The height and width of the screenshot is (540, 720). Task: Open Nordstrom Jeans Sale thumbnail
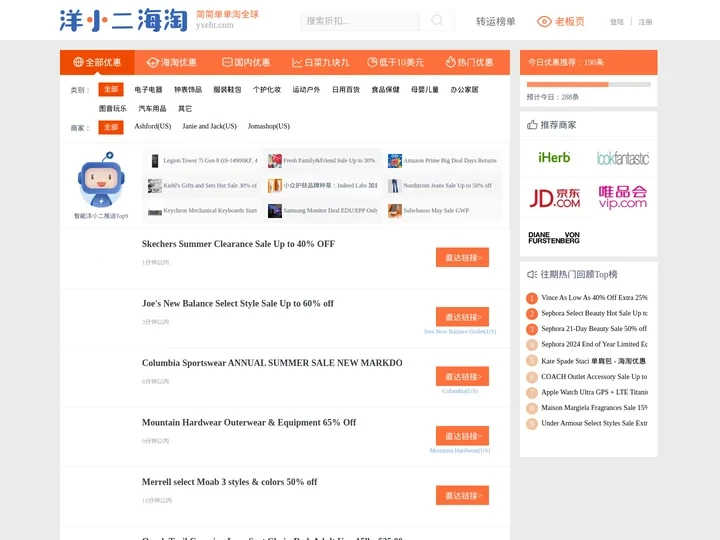395,186
